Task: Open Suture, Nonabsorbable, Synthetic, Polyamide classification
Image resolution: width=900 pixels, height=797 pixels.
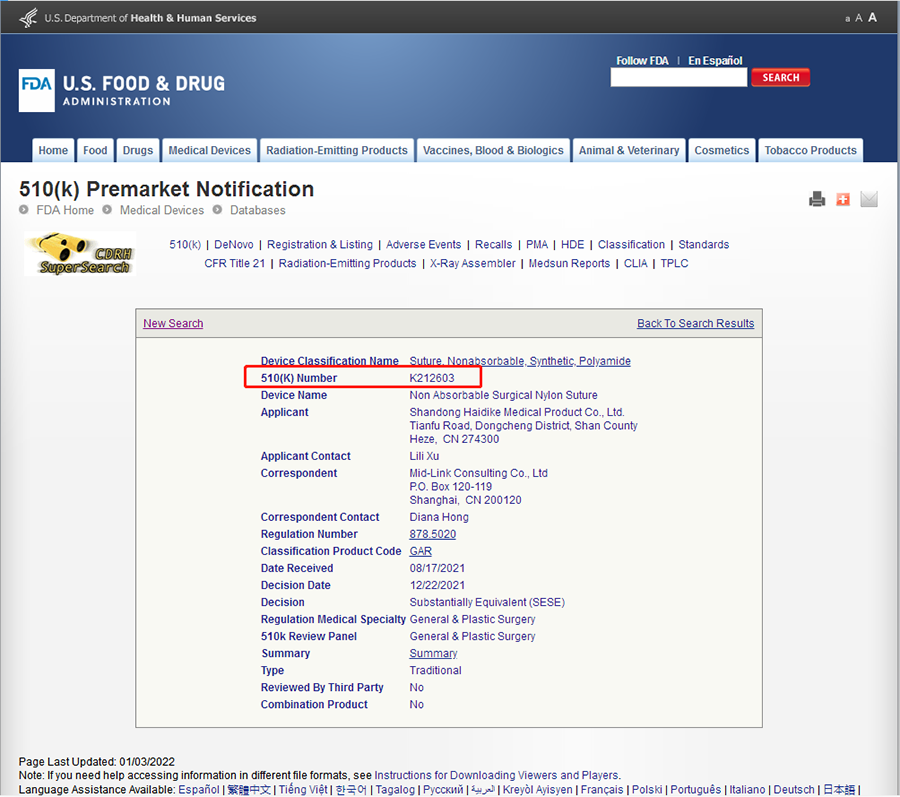Action: tap(520, 361)
